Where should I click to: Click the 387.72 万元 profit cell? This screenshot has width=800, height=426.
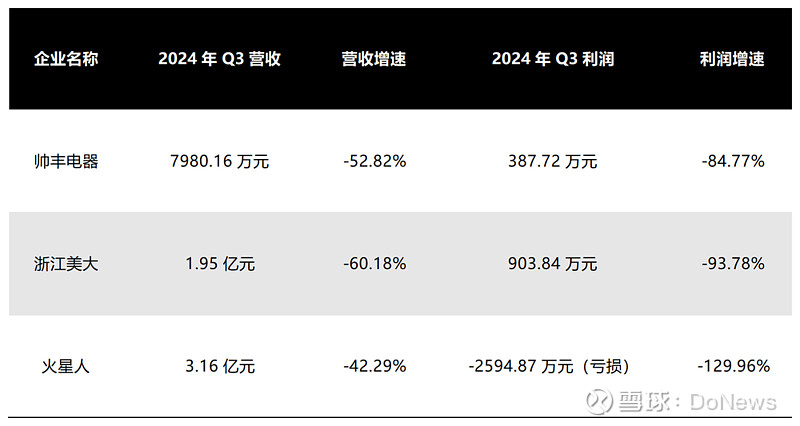click(552, 161)
